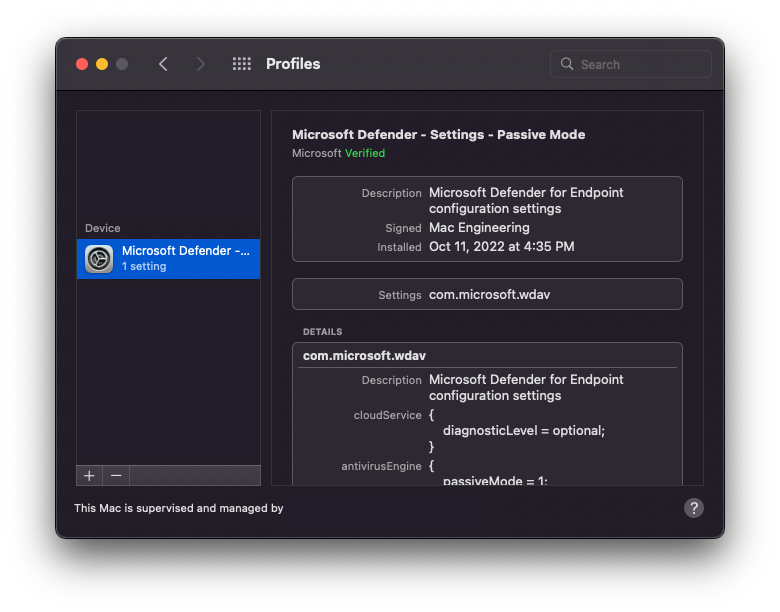The width and height of the screenshot is (780, 612).
Task: Click the cloudService label
Action: 388,415
